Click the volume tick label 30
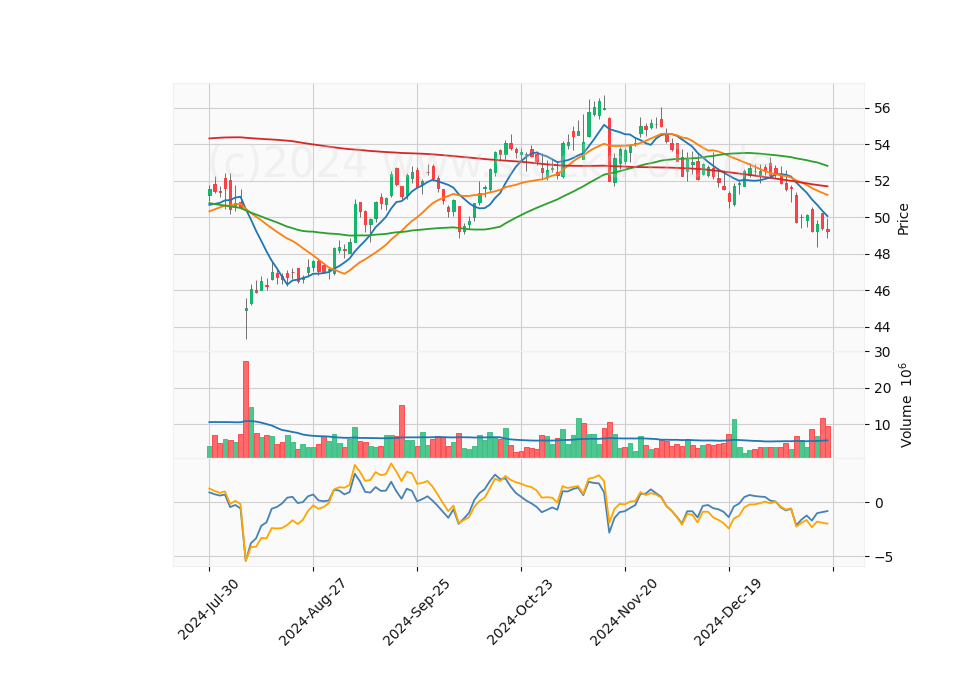 pos(882,352)
